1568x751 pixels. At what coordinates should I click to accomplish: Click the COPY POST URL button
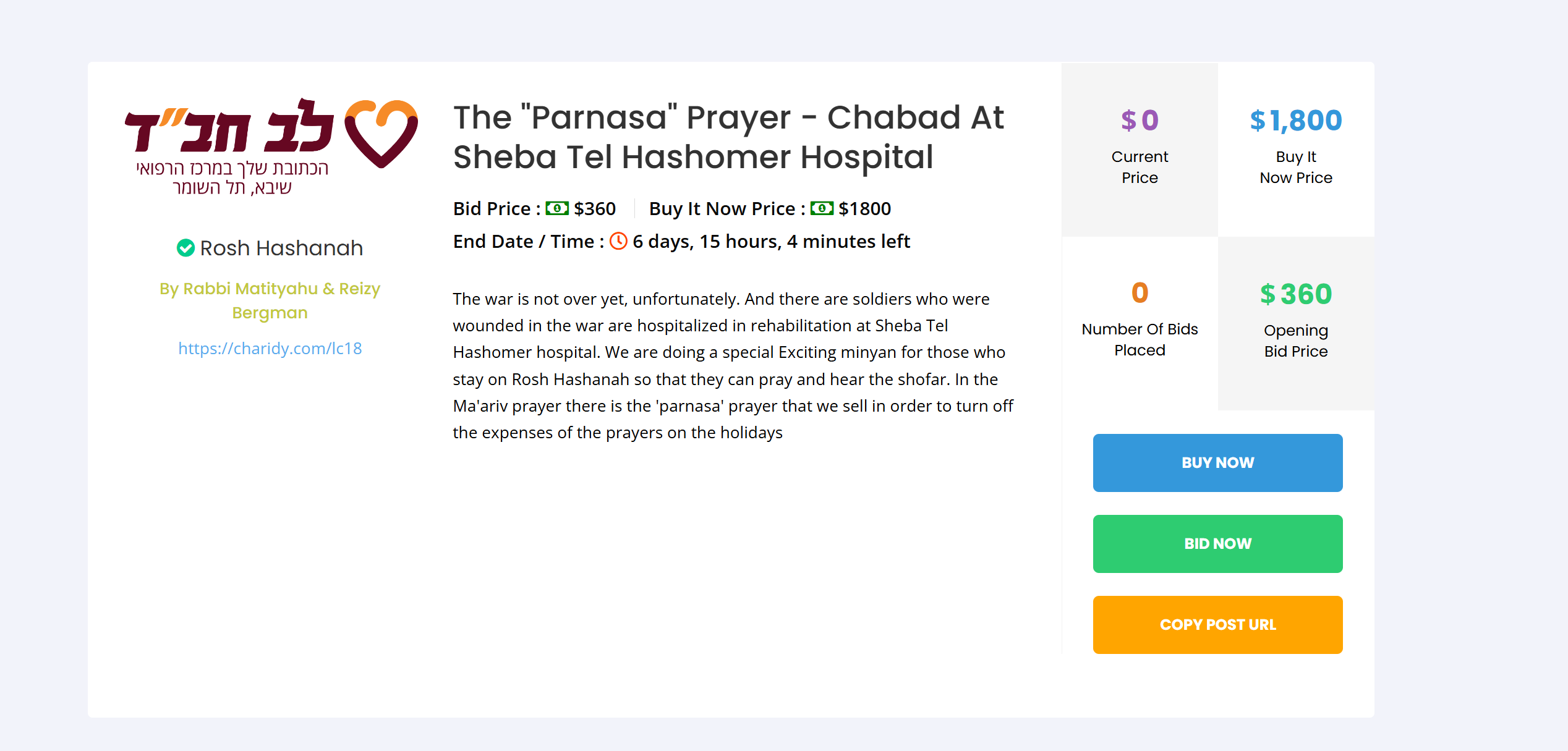click(x=1217, y=624)
